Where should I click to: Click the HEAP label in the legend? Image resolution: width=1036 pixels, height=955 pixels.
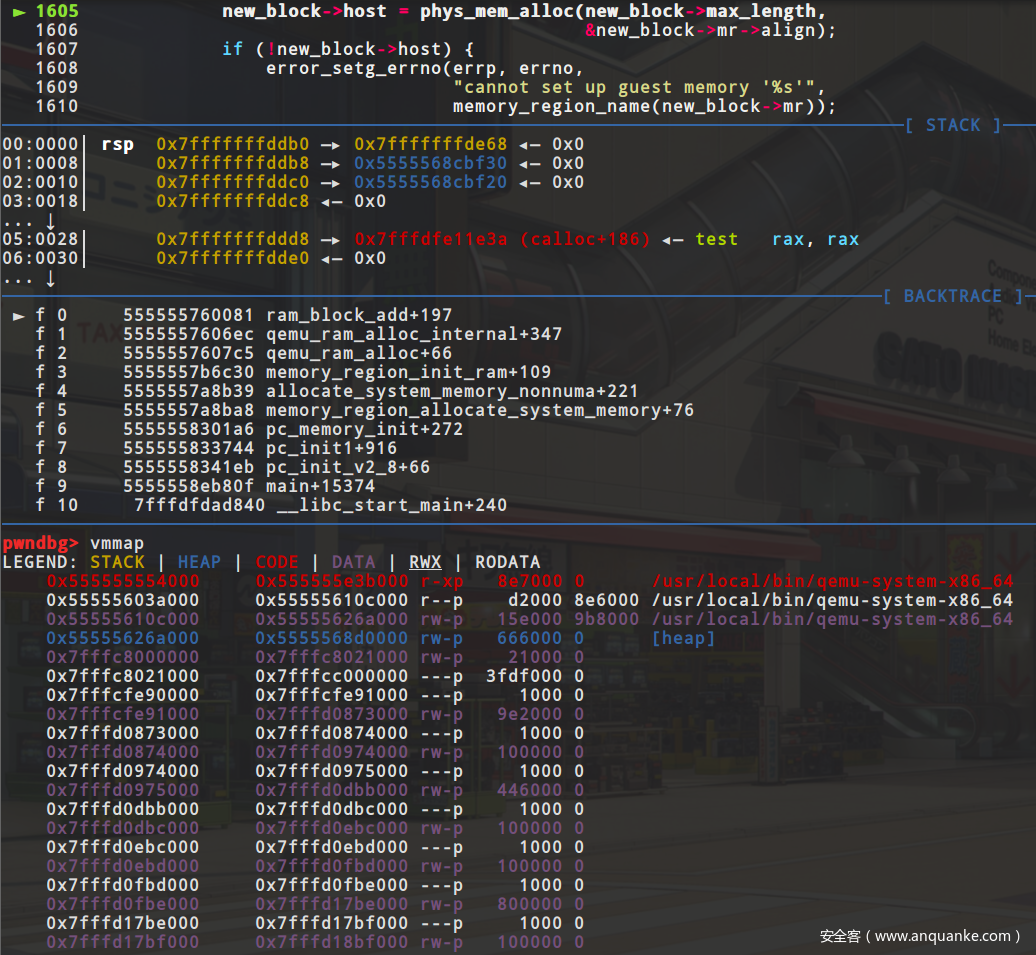coord(199,562)
